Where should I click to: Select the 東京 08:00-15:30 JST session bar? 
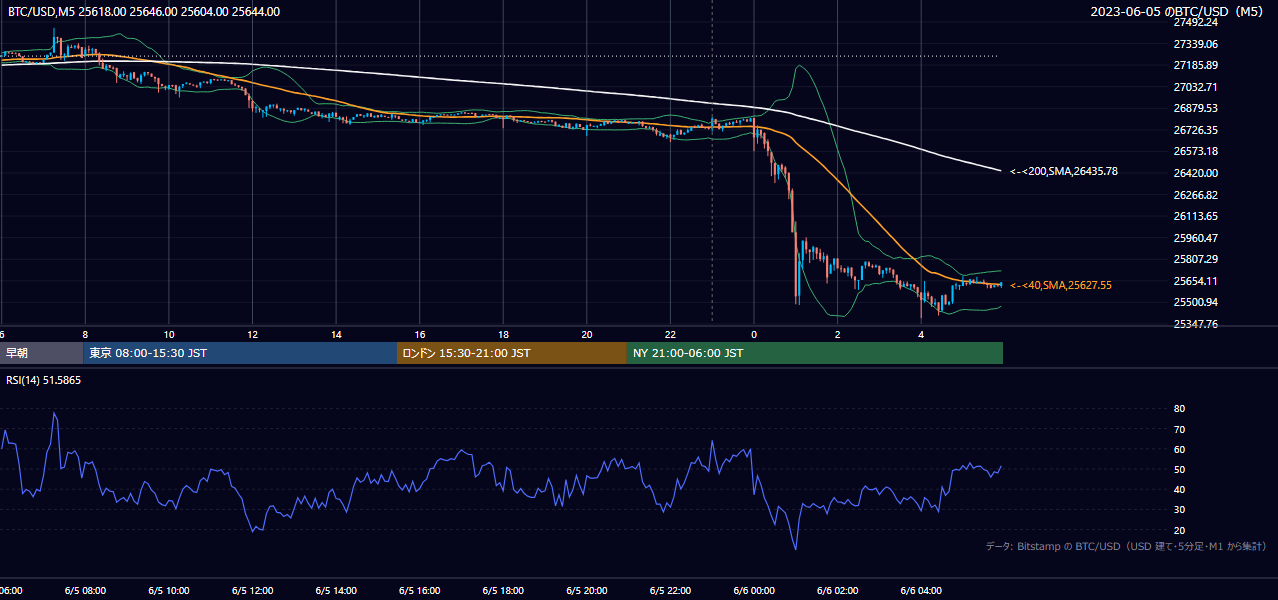click(x=240, y=353)
